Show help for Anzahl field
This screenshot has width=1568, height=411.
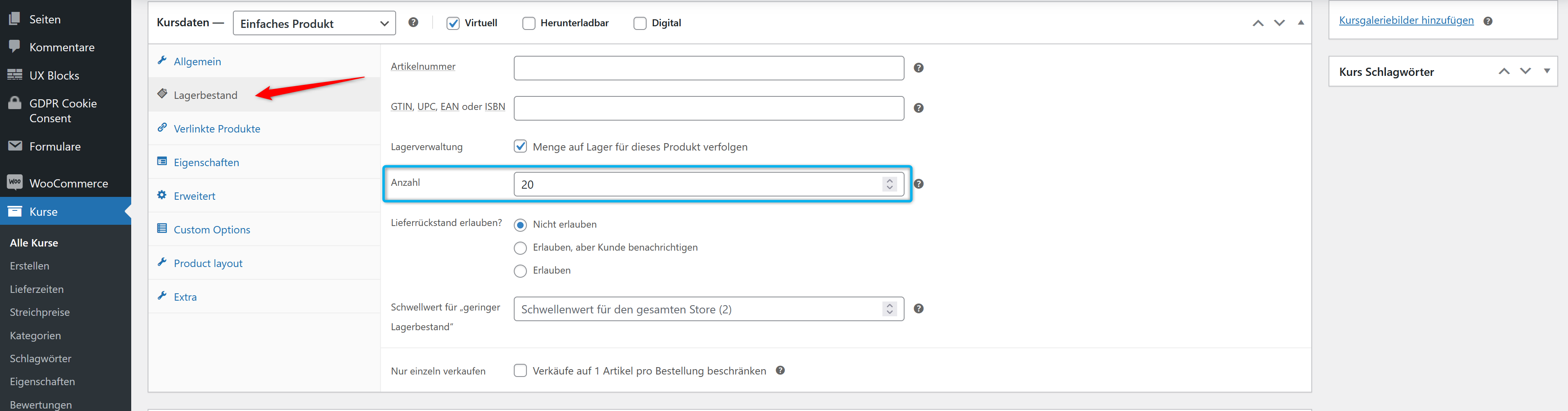point(918,184)
